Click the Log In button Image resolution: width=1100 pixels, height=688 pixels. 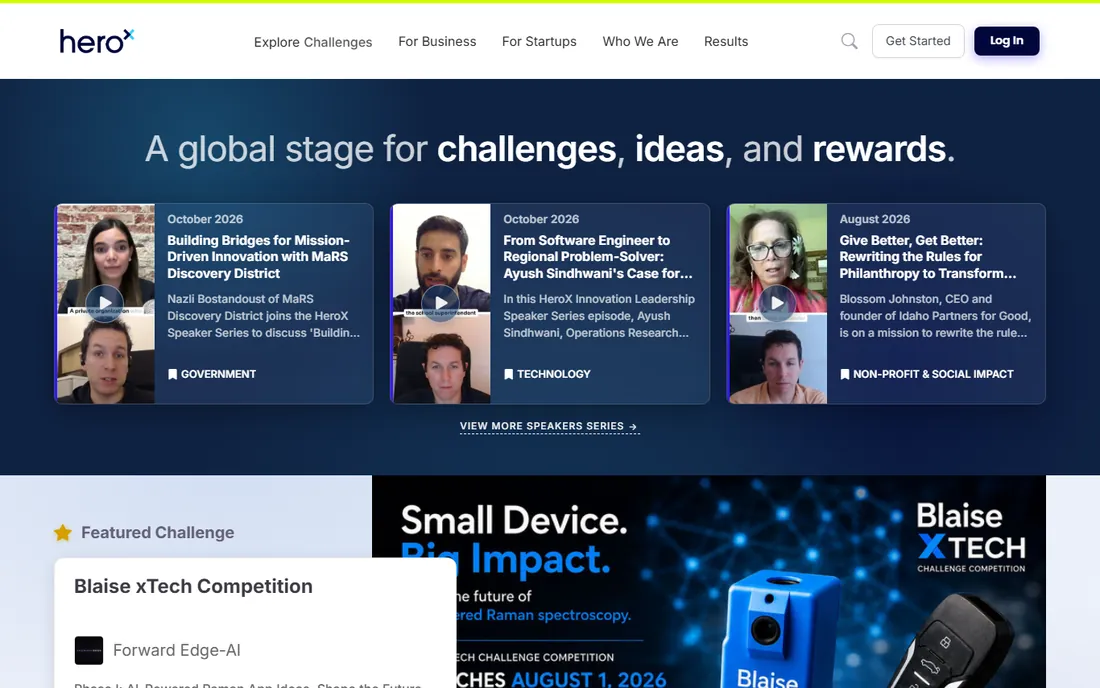pos(1007,41)
